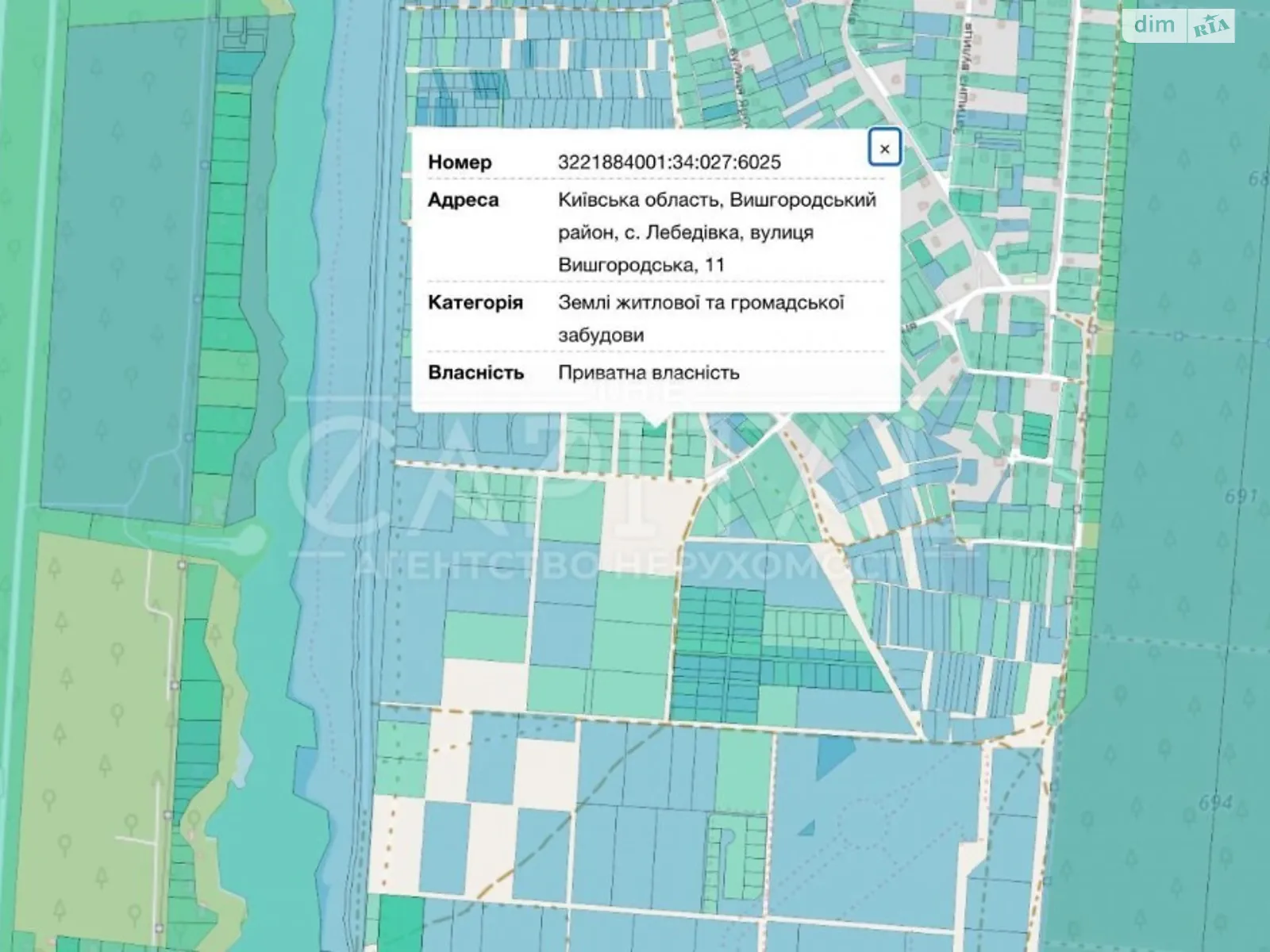Select cadastral number 3221884001:34:027:6025

click(x=669, y=162)
